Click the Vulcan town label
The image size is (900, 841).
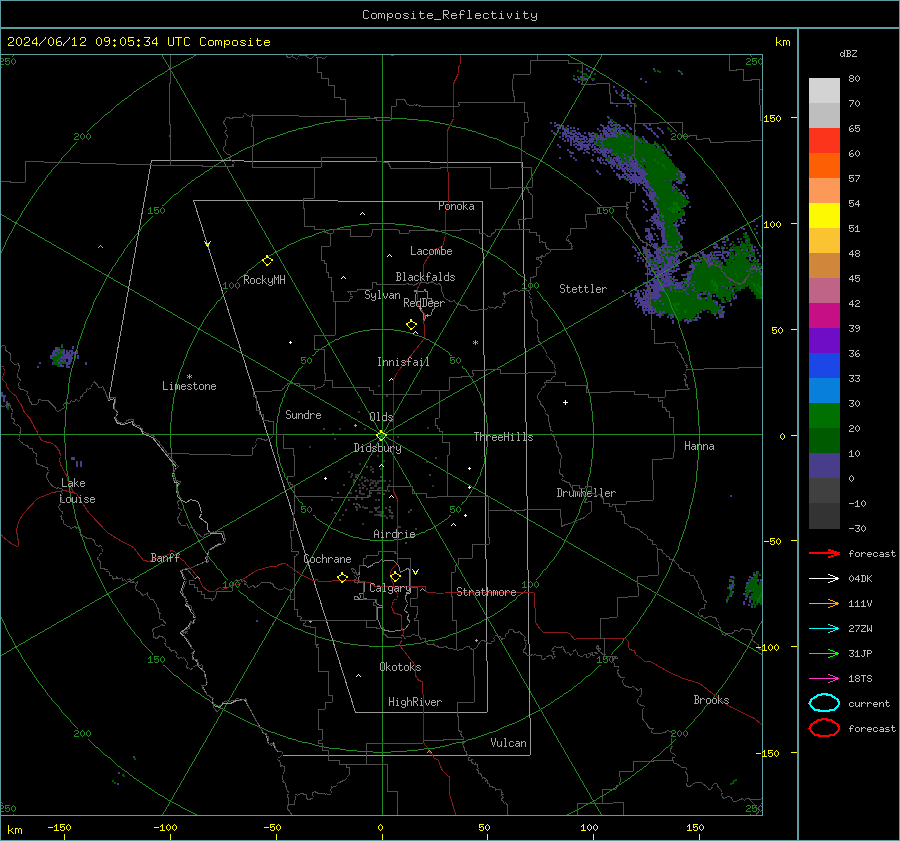pyautogui.click(x=509, y=743)
